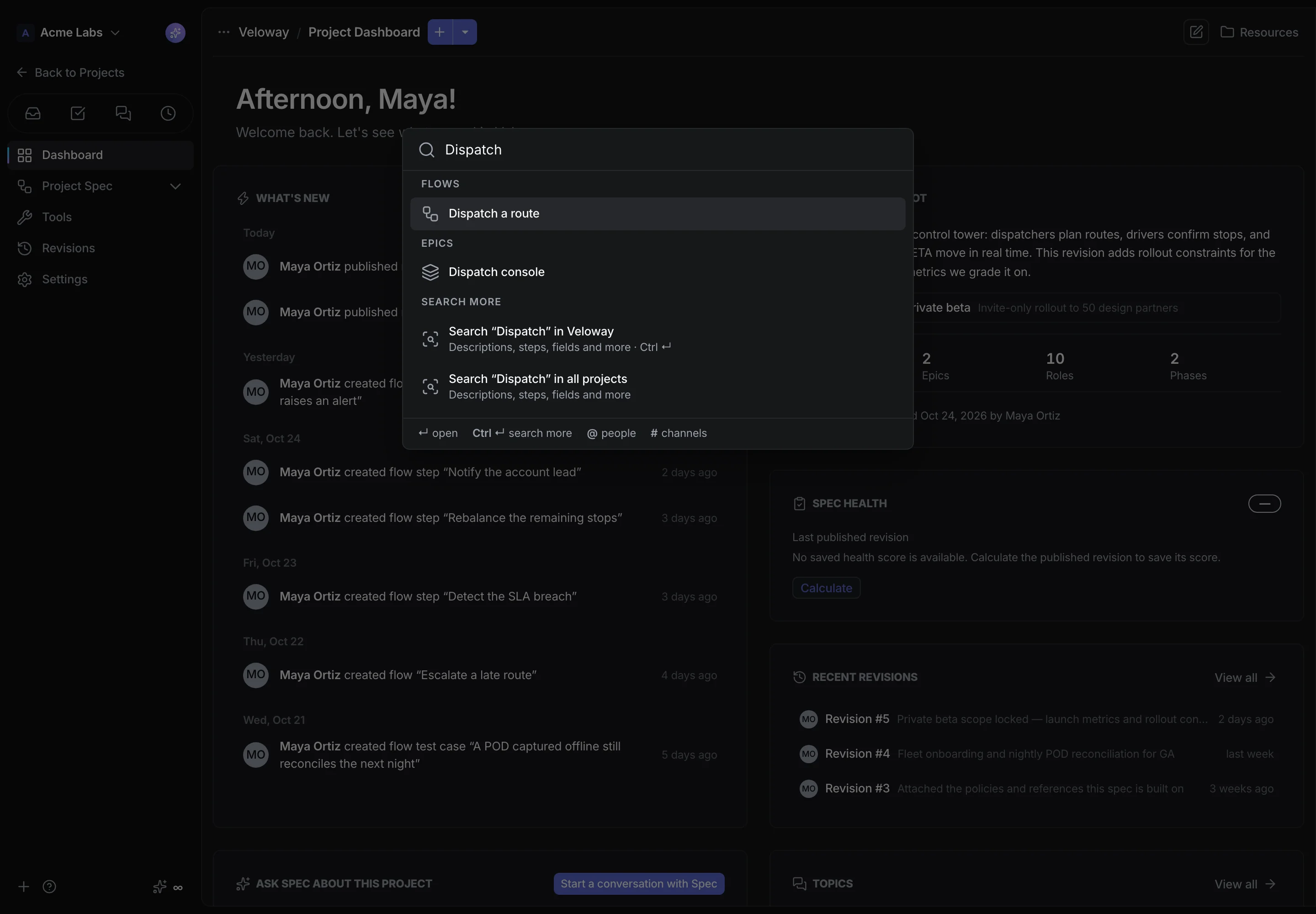Click the Calculate button

click(x=826, y=588)
